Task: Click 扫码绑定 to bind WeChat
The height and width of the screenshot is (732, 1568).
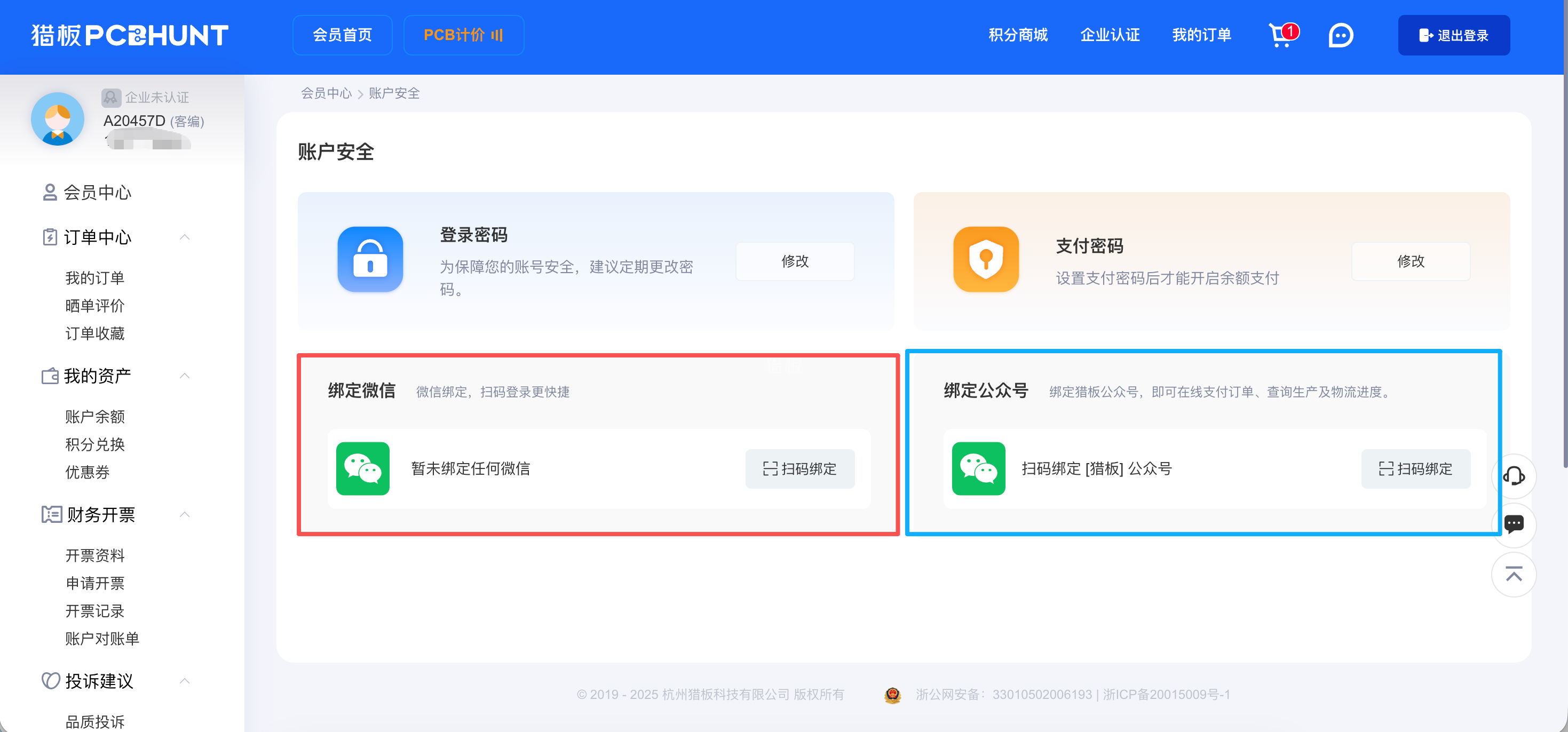Action: (x=800, y=468)
